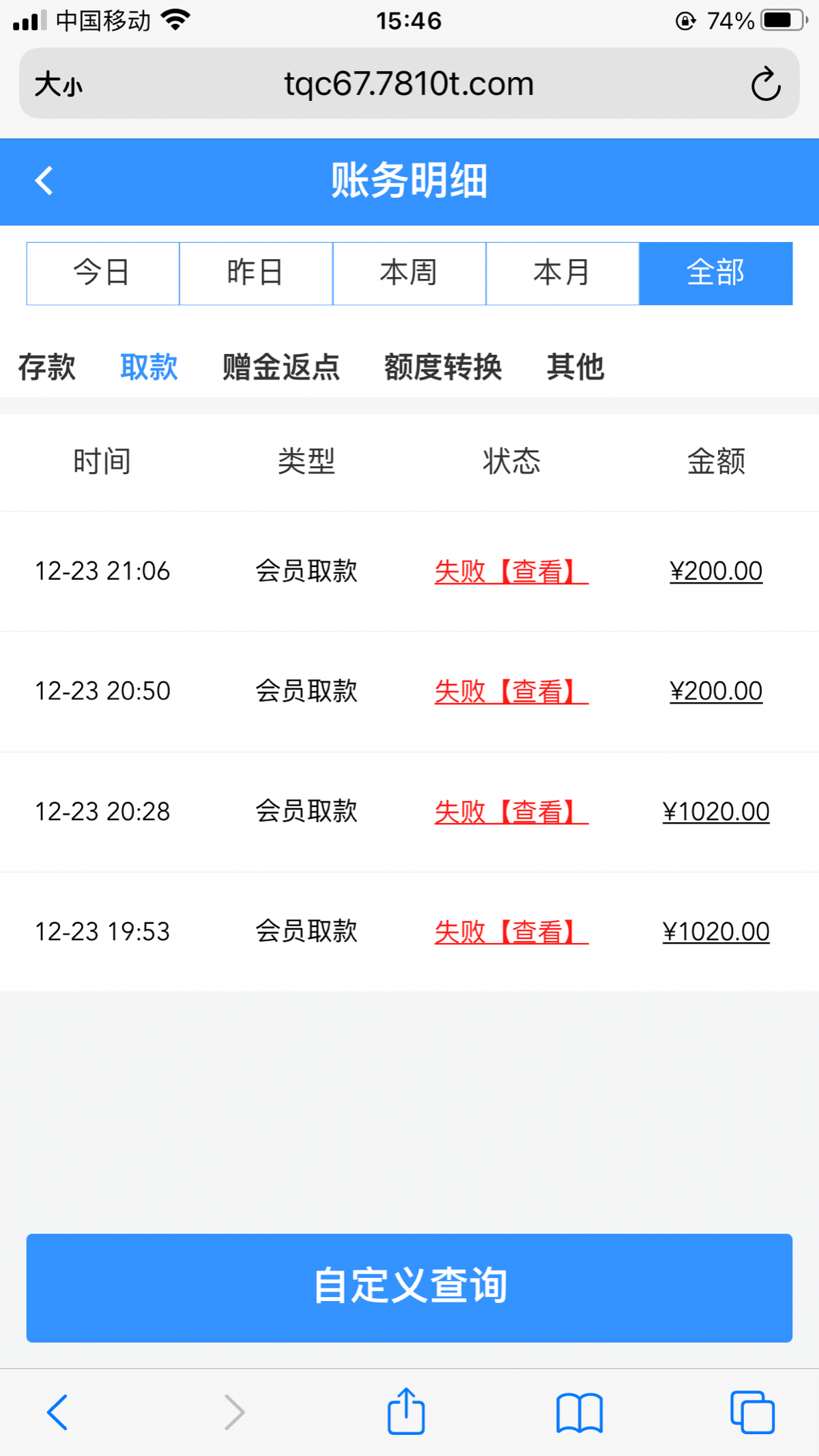The width and height of the screenshot is (819, 1456).
Task: Open the 大小 text size menu
Action: (x=59, y=85)
